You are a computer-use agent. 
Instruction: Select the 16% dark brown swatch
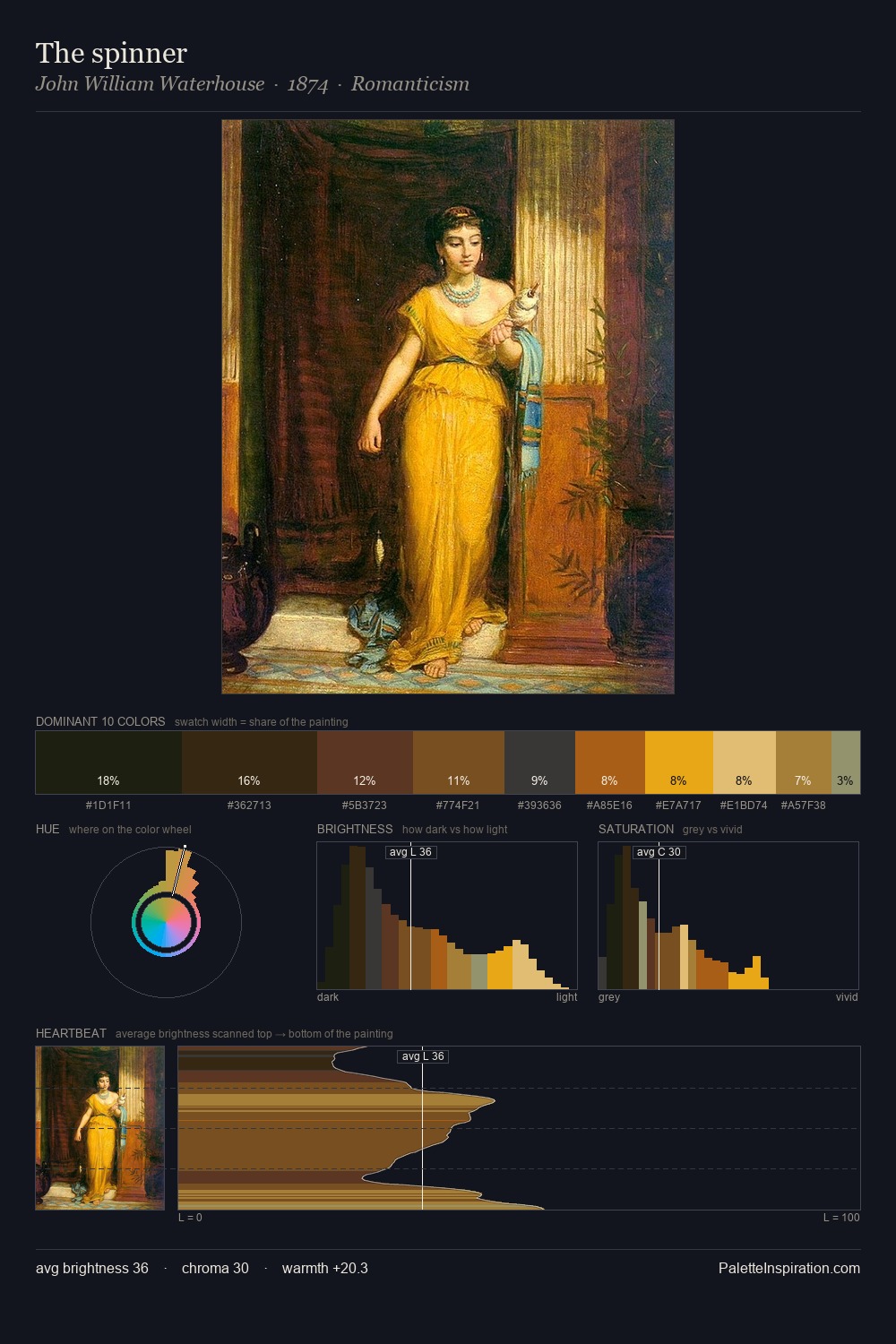click(249, 762)
